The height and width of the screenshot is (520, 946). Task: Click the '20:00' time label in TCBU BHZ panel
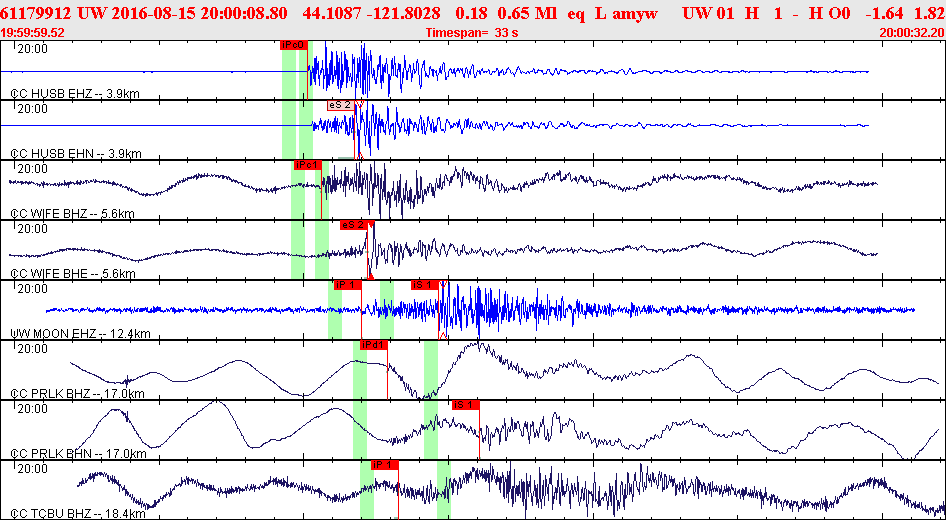[x=33, y=469]
